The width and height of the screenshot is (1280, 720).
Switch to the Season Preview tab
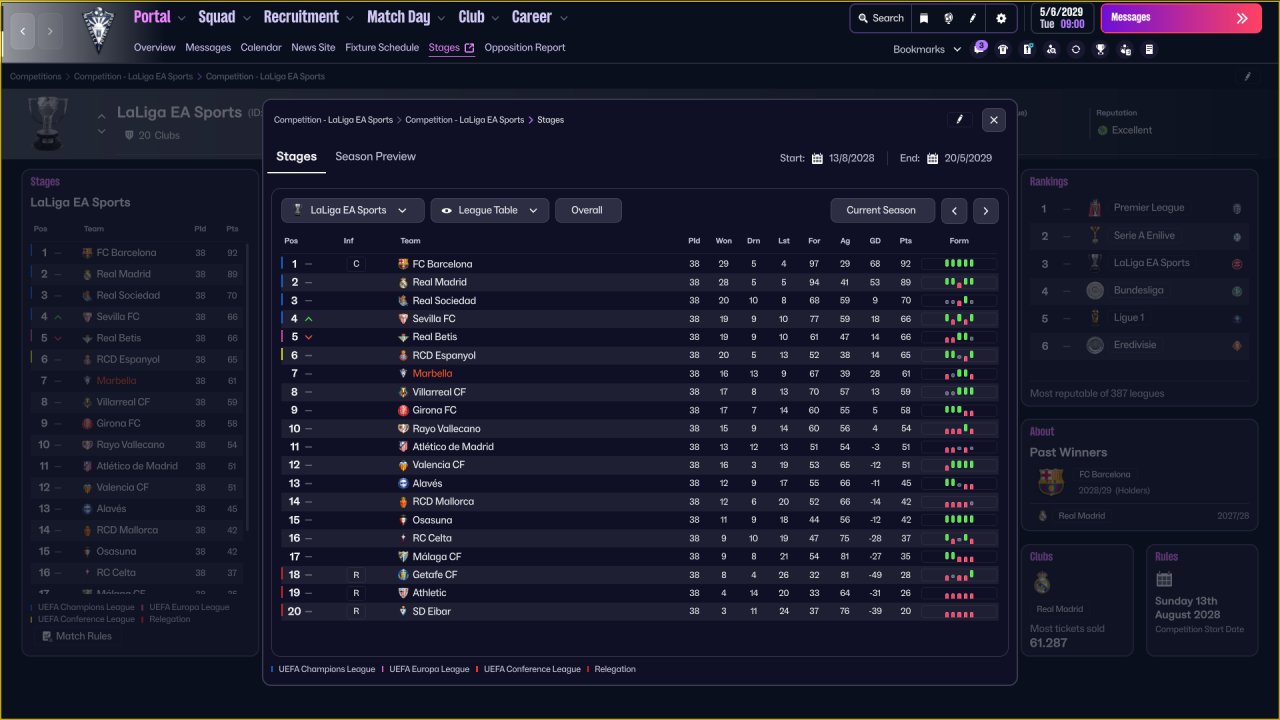375,157
